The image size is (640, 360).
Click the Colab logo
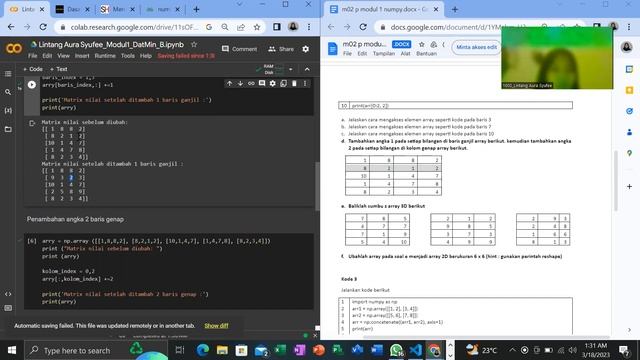pyautogui.click(x=13, y=49)
